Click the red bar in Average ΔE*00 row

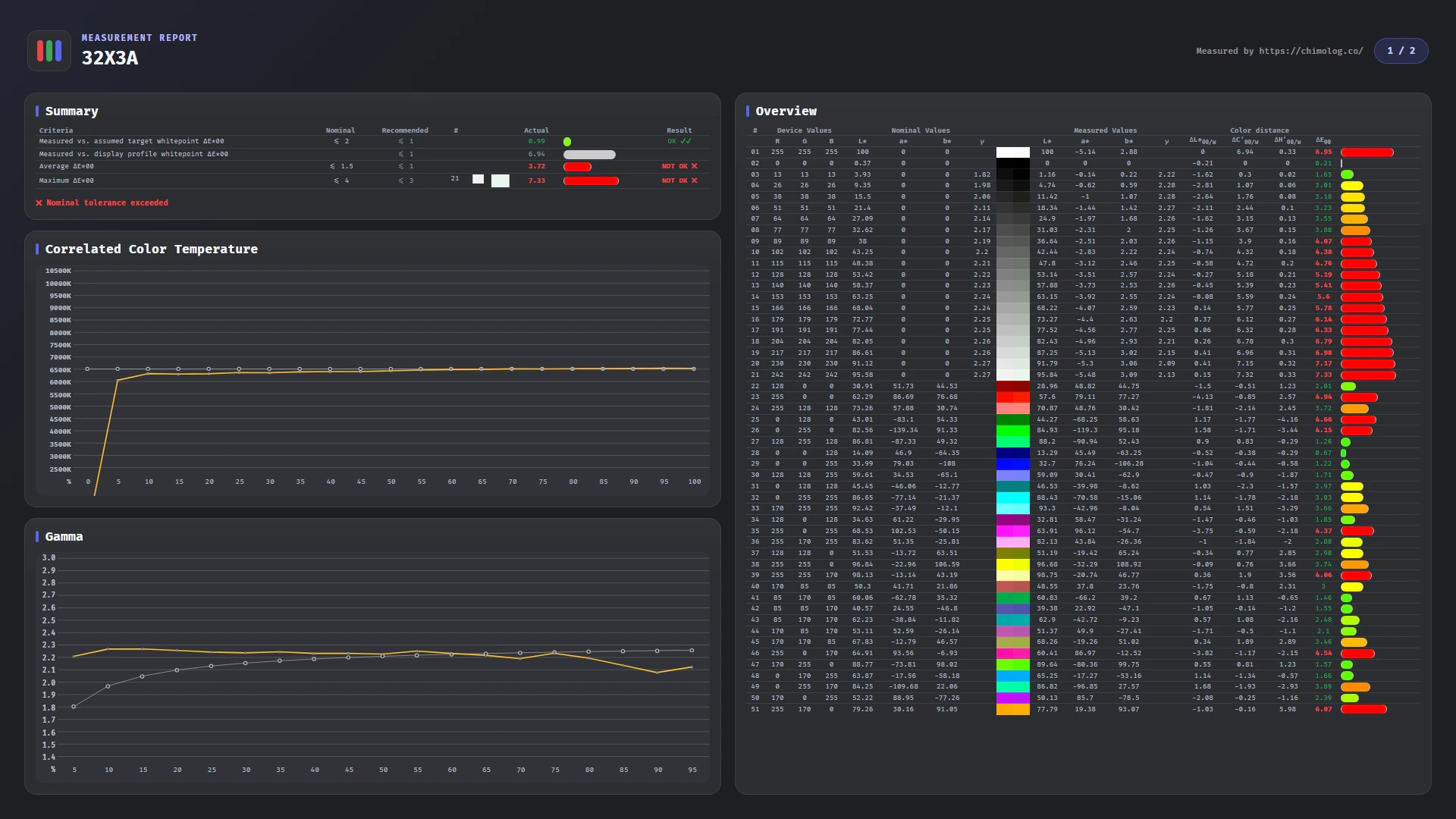pos(577,167)
